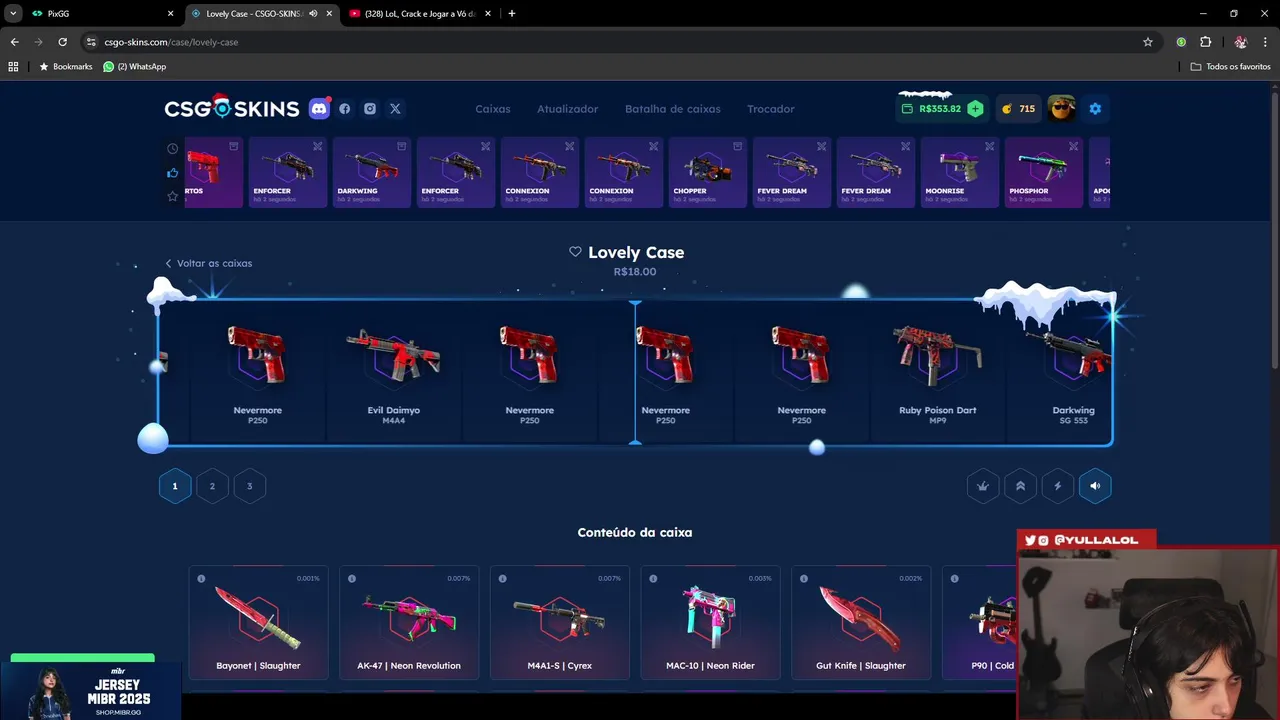Open the MAC-10 Neon Rider card
The width and height of the screenshot is (1280, 720).
[x=711, y=622]
